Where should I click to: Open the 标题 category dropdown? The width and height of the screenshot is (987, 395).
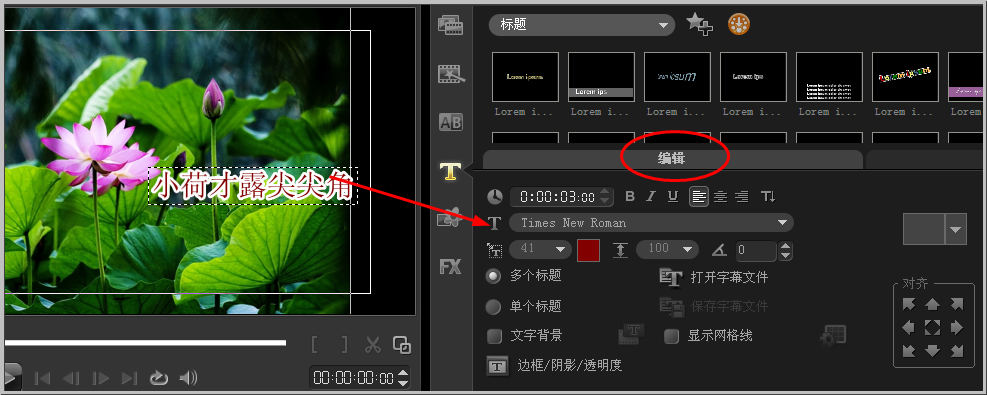point(582,25)
